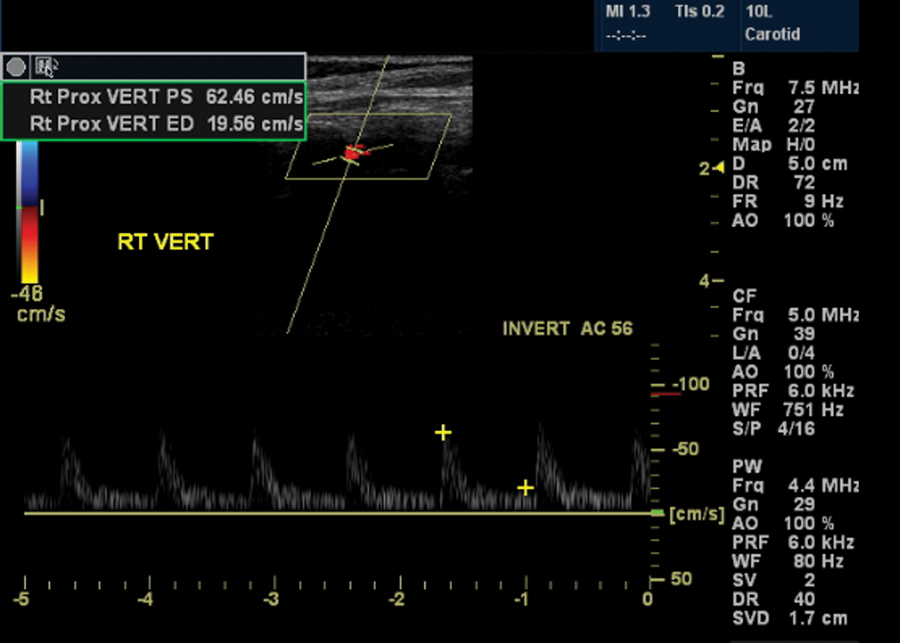900x643 pixels.
Task: Click the green baseline marker on velocity scale
Action: pos(657,513)
